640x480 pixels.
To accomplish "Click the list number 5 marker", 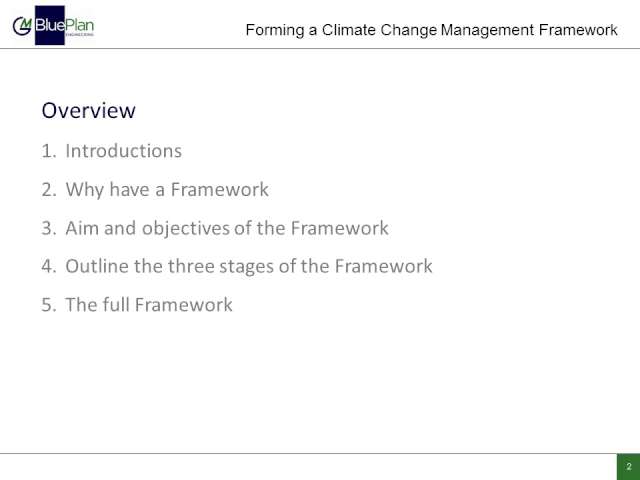I will tap(49, 305).
